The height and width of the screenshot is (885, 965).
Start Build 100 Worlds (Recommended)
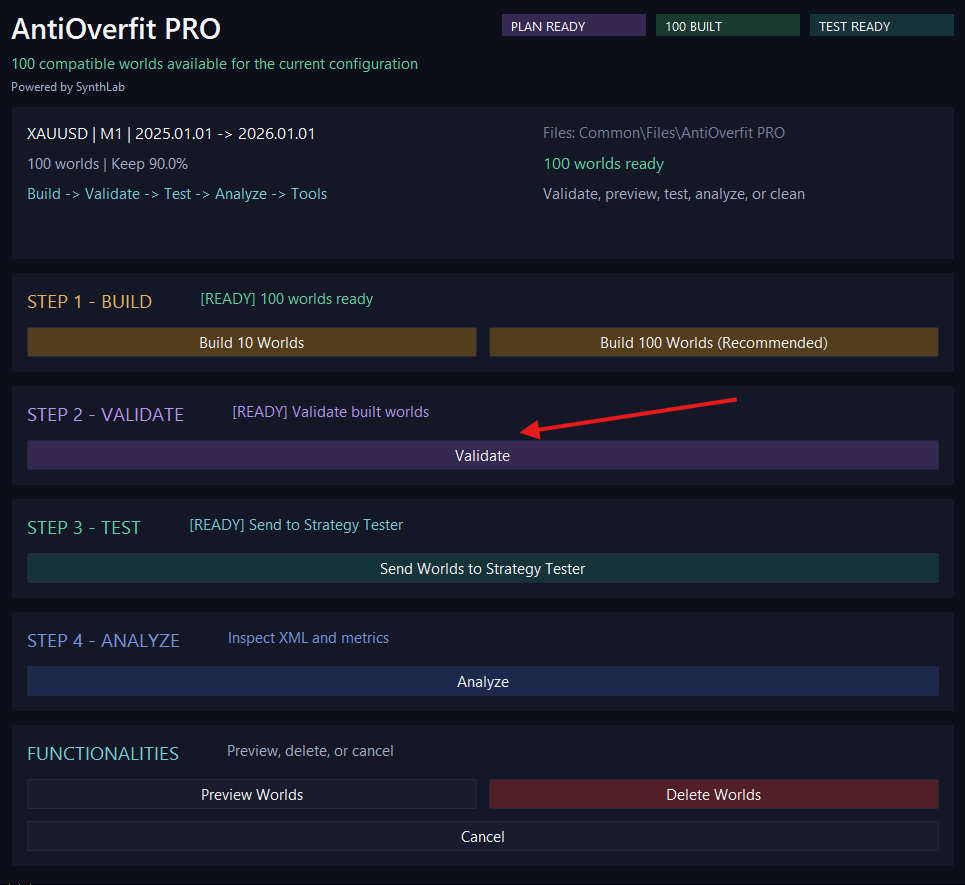pyautogui.click(x=713, y=342)
